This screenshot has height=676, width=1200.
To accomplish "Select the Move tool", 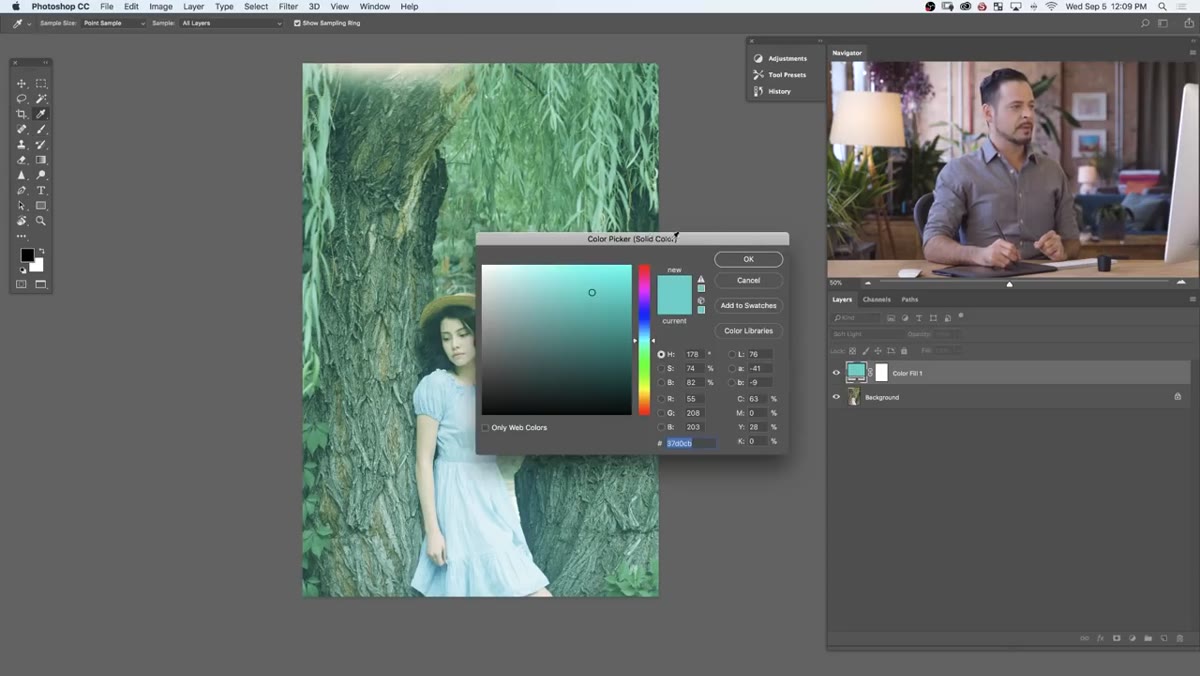I will pos(21,84).
